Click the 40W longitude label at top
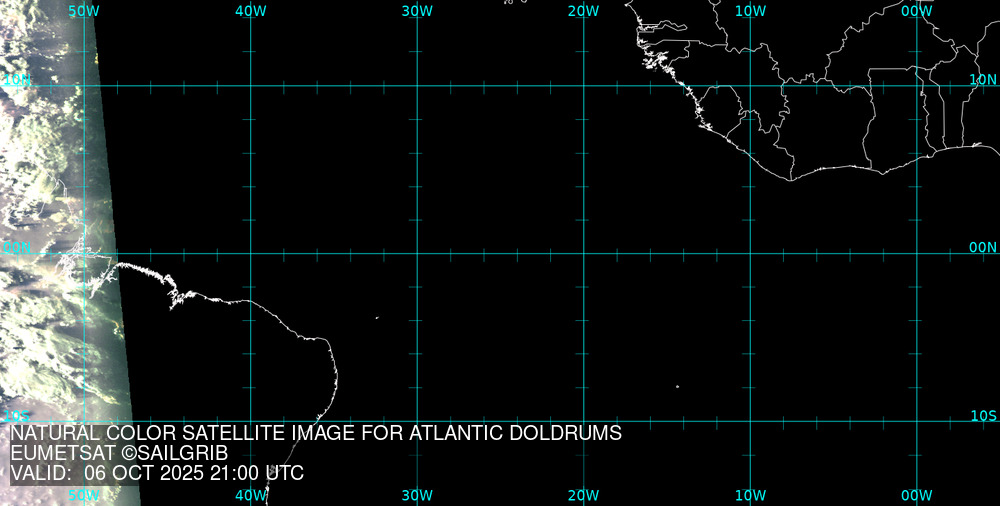 coord(250,10)
